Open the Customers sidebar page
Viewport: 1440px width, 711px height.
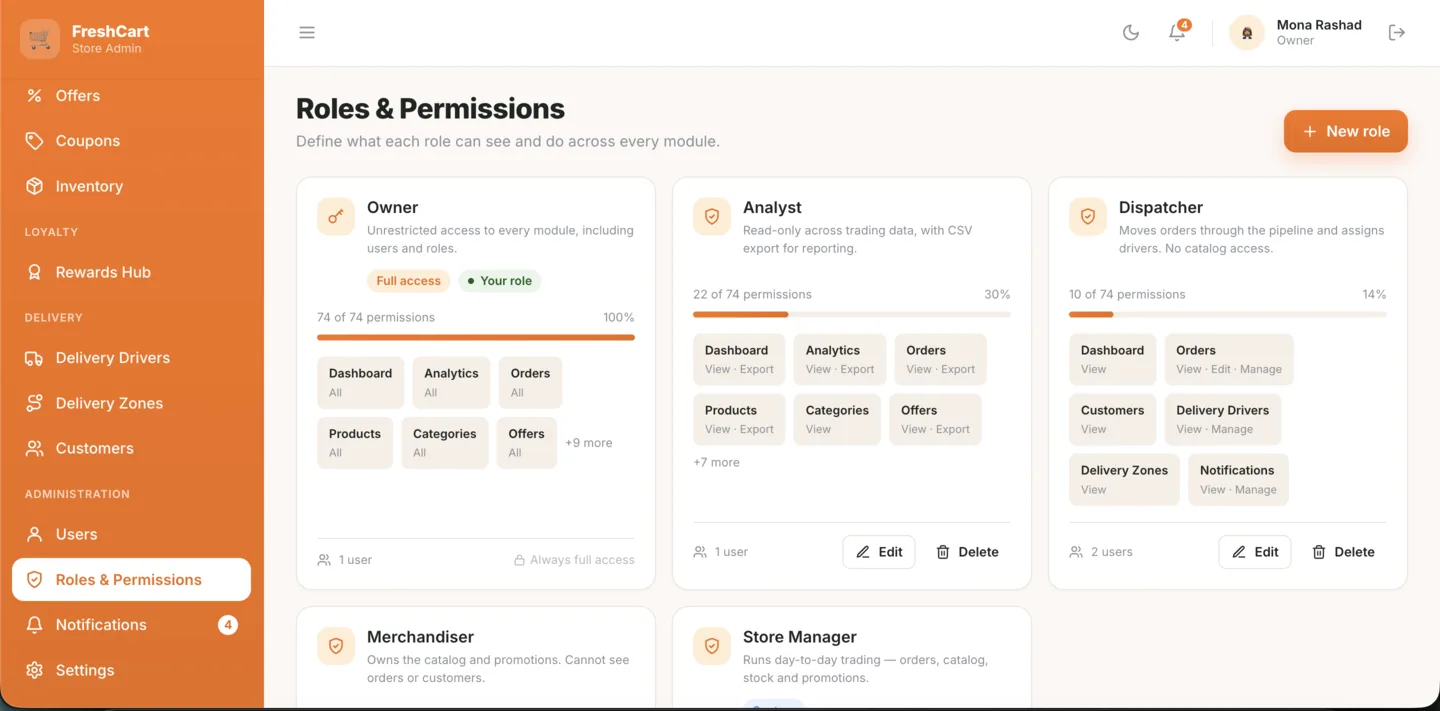point(132,448)
